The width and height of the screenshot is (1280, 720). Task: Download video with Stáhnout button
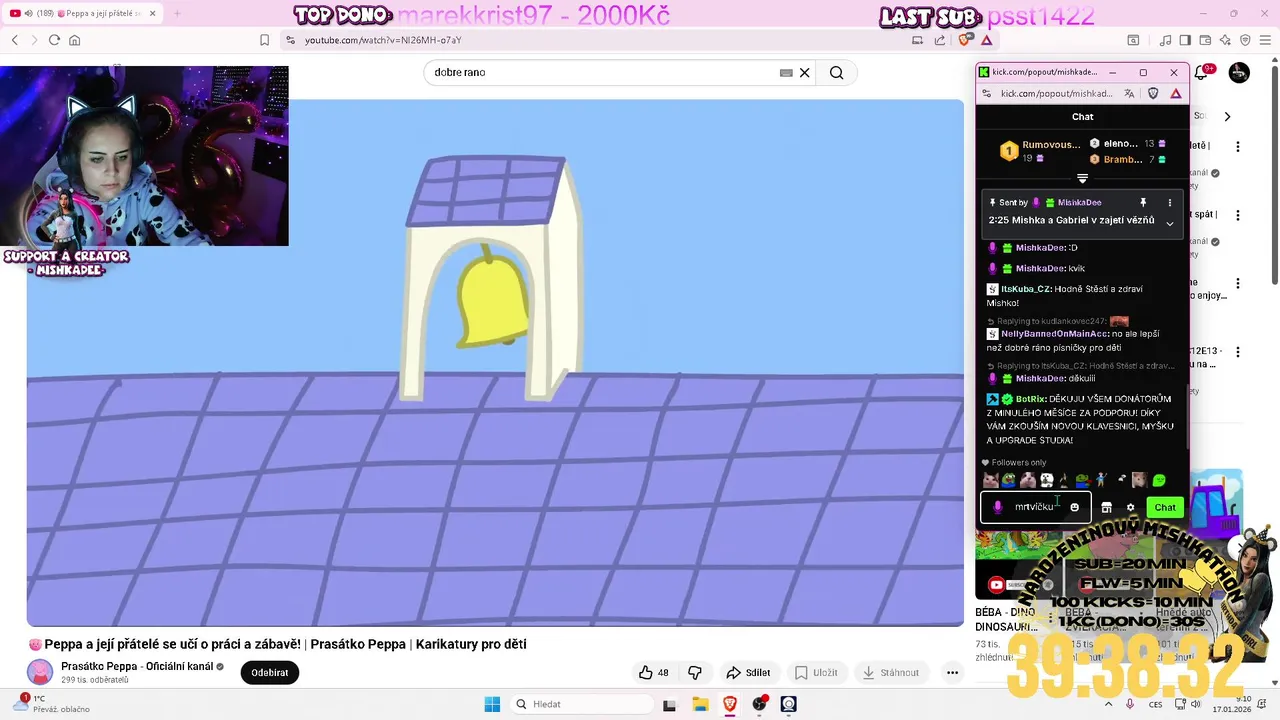click(890, 673)
